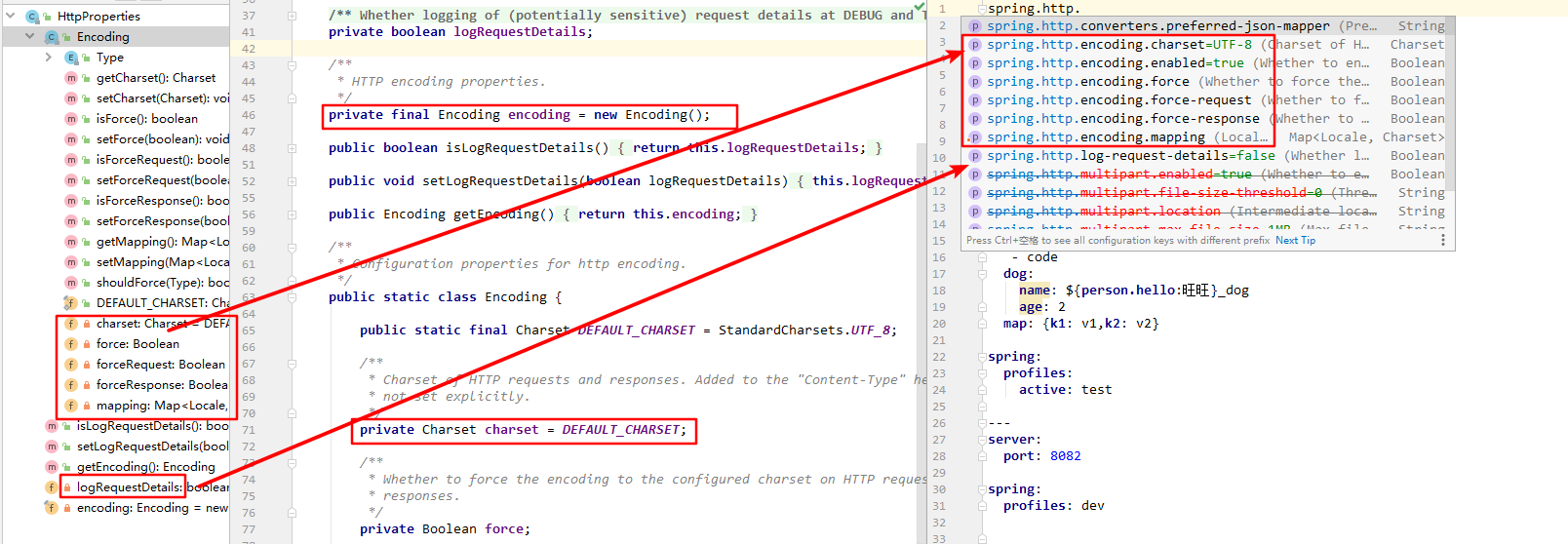Viewport: 1568px width, 544px height.
Task: Choose spring.http.encoding.enabled=true from completion list
Action: click(1115, 63)
